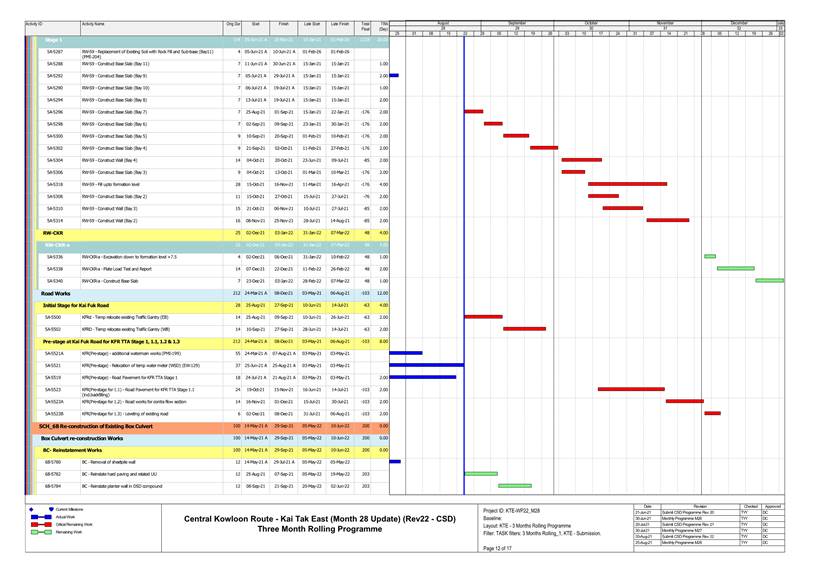Image resolution: width=832 pixels, height=588 pixels.
Task: Click the Activity Name column header
Action: pyautogui.click(x=93, y=23)
